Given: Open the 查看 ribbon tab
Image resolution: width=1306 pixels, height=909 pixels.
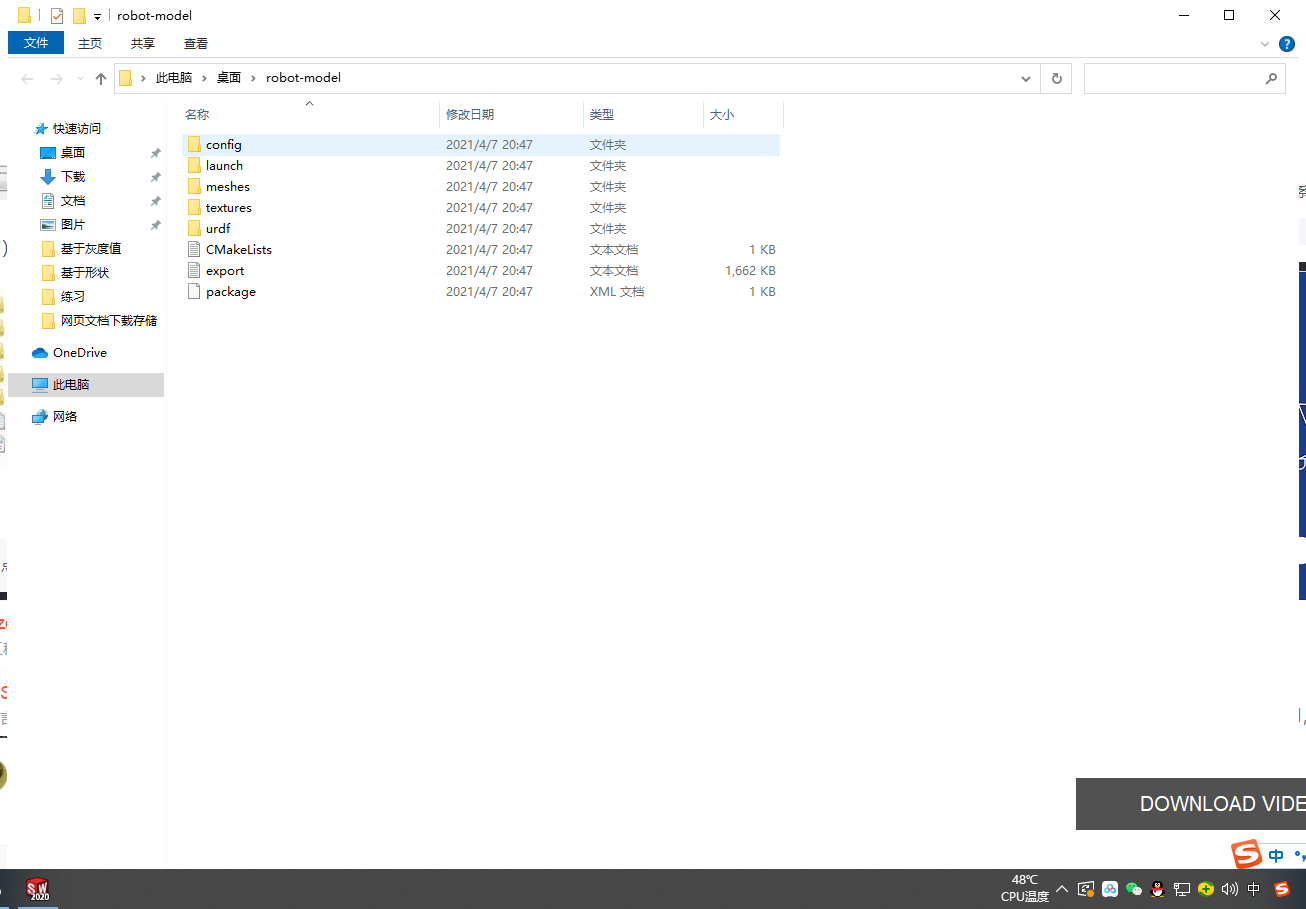Looking at the screenshot, I should tap(196, 43).
